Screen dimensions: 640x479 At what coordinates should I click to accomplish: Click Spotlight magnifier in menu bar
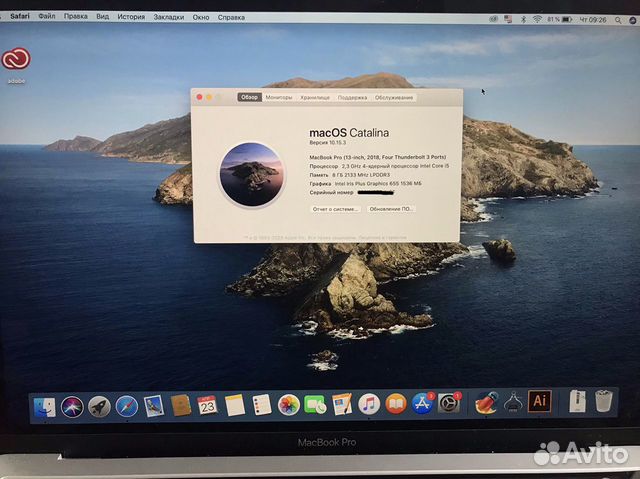pyautogui.click(x=618, y=20)
